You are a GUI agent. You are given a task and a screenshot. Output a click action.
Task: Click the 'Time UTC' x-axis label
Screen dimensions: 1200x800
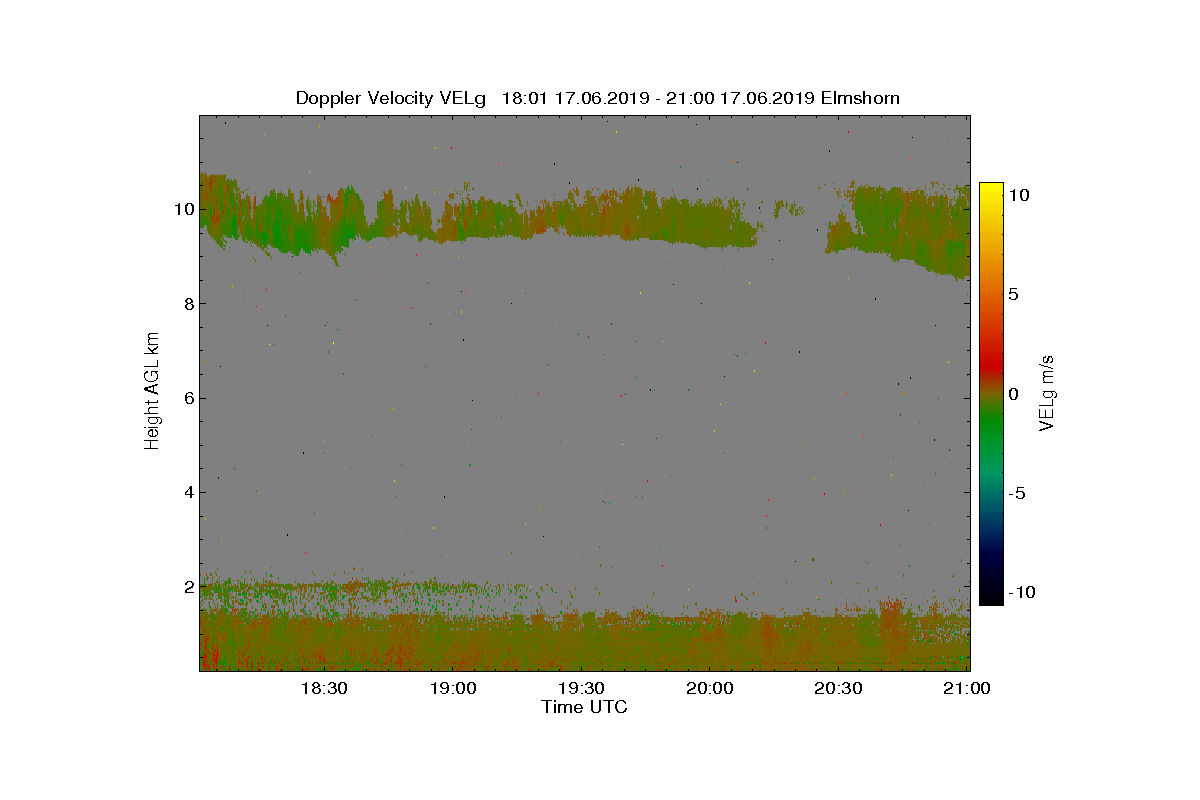pyautogui.click(x=584, y=707)
